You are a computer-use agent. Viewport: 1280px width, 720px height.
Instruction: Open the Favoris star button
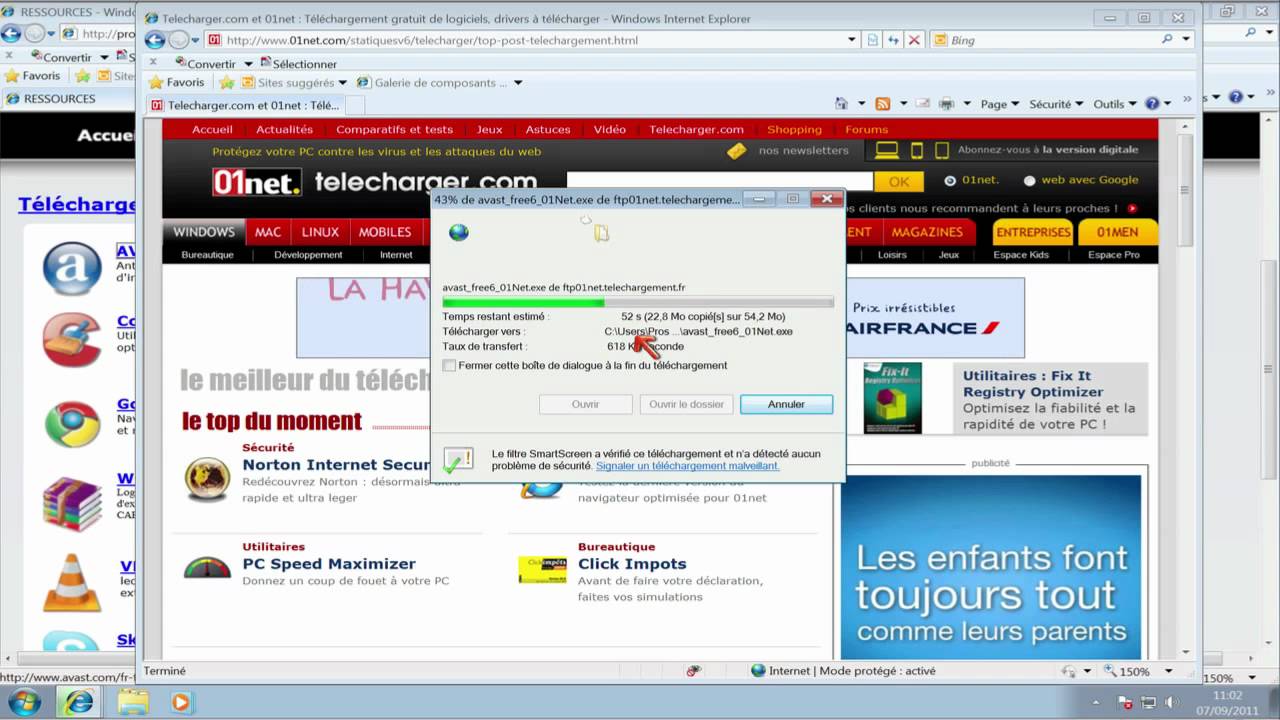(x=175, y=83)
